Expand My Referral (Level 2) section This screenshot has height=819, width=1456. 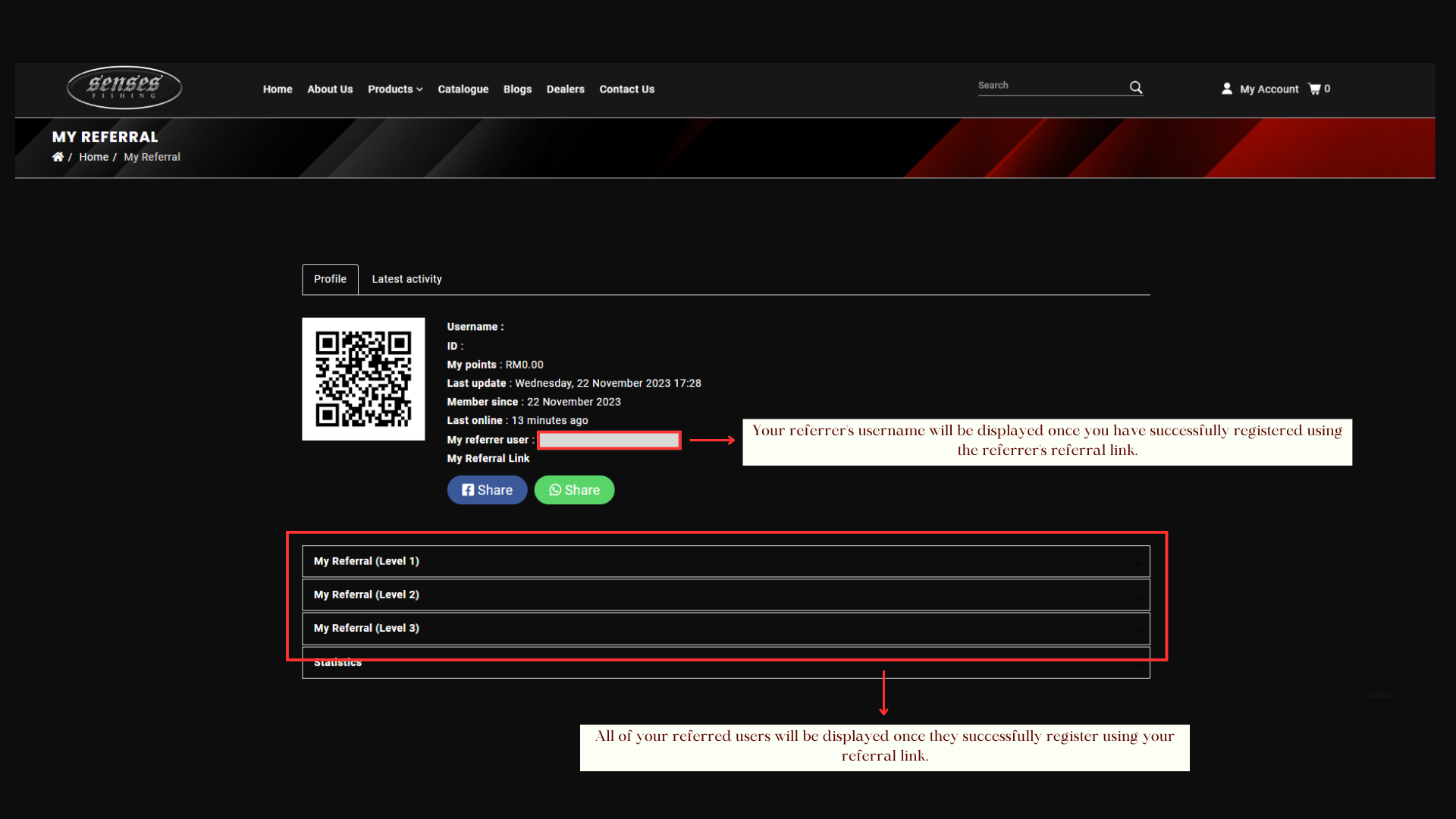(x=726, y=595)
